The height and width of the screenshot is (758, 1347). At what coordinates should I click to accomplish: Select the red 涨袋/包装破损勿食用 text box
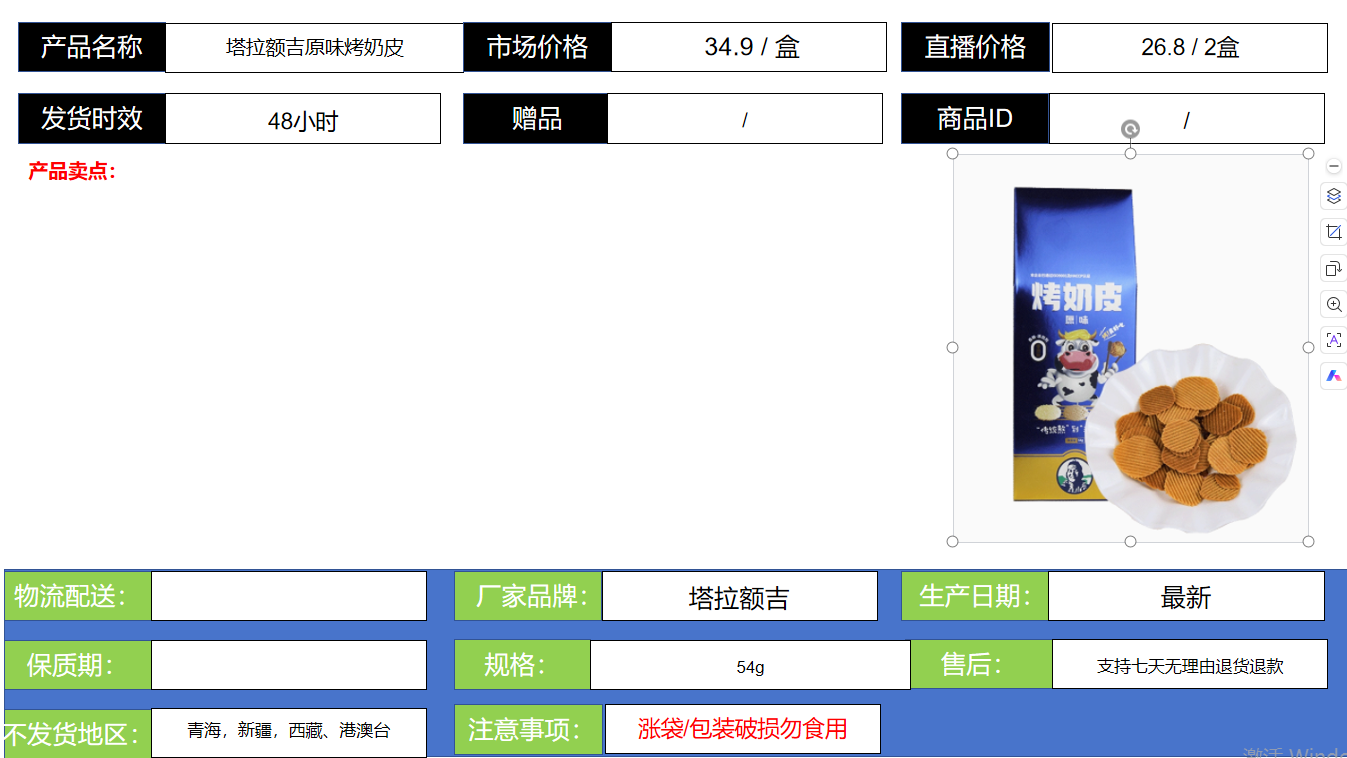[x=742, y=729]
